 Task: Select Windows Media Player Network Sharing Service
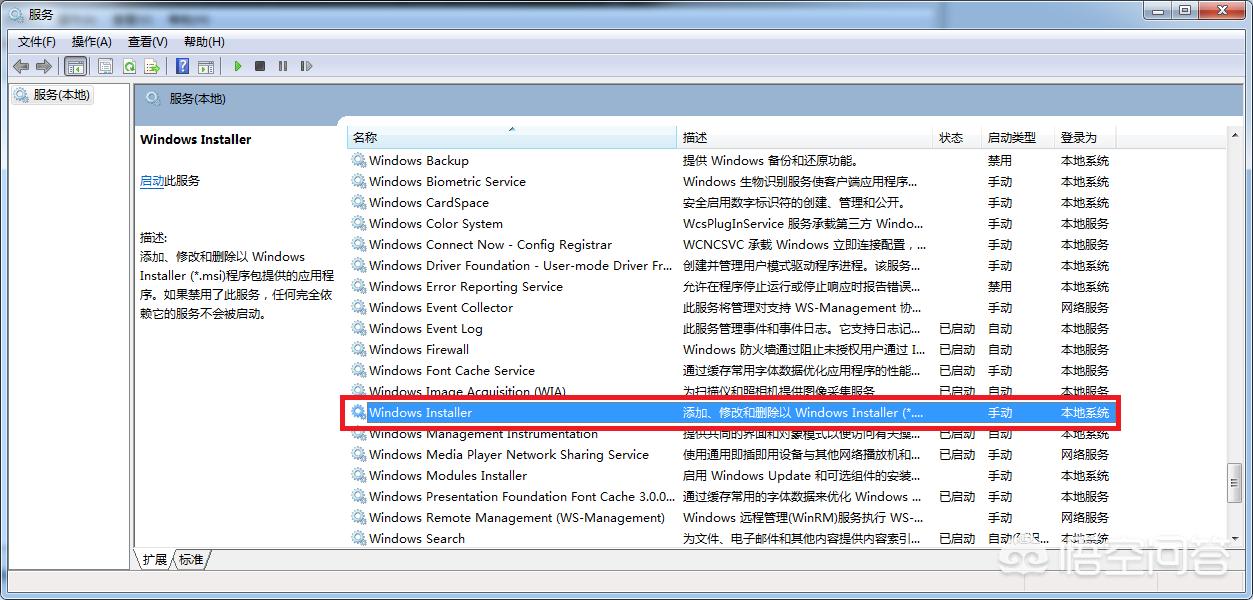(509, 454)
